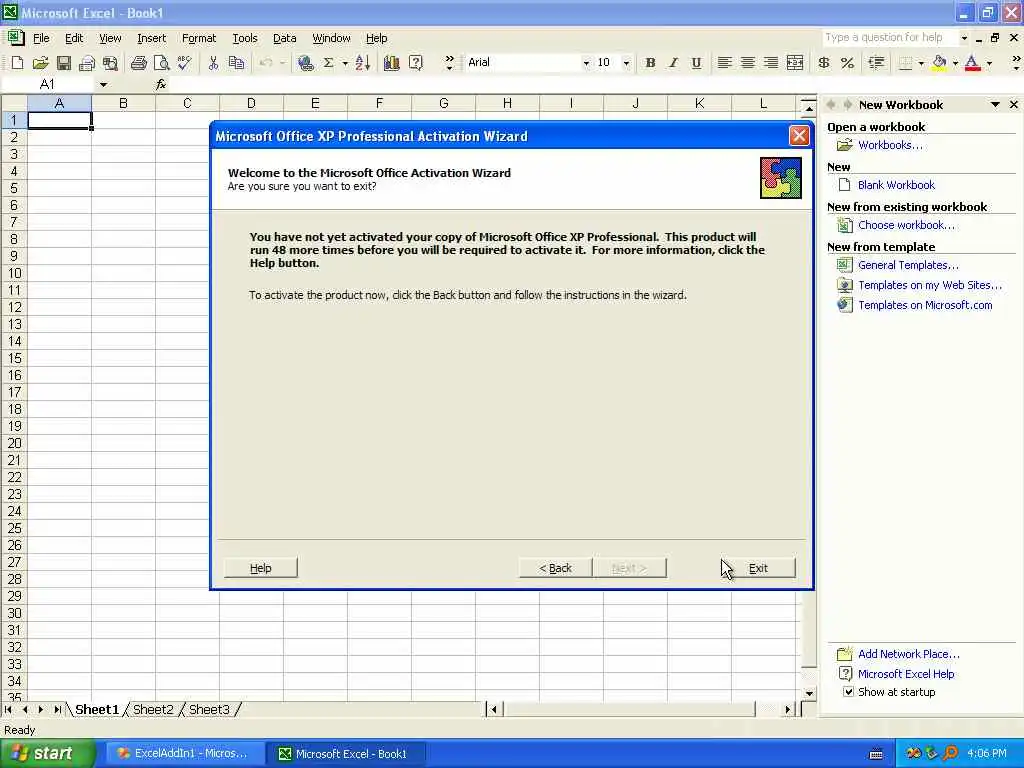Open the Font size dropdown
1024x768 pixels.
pos(626,63)
